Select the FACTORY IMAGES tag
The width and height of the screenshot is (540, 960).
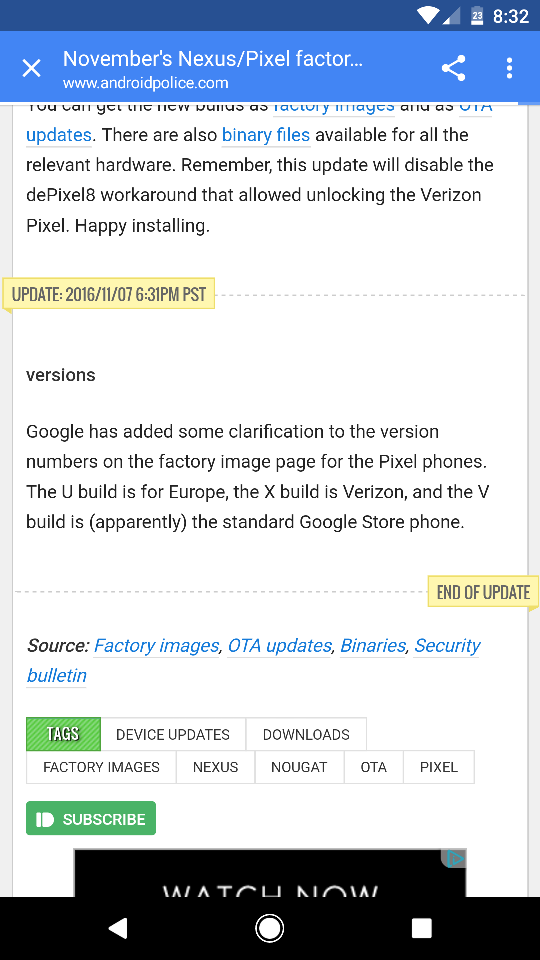pos(101,767)
